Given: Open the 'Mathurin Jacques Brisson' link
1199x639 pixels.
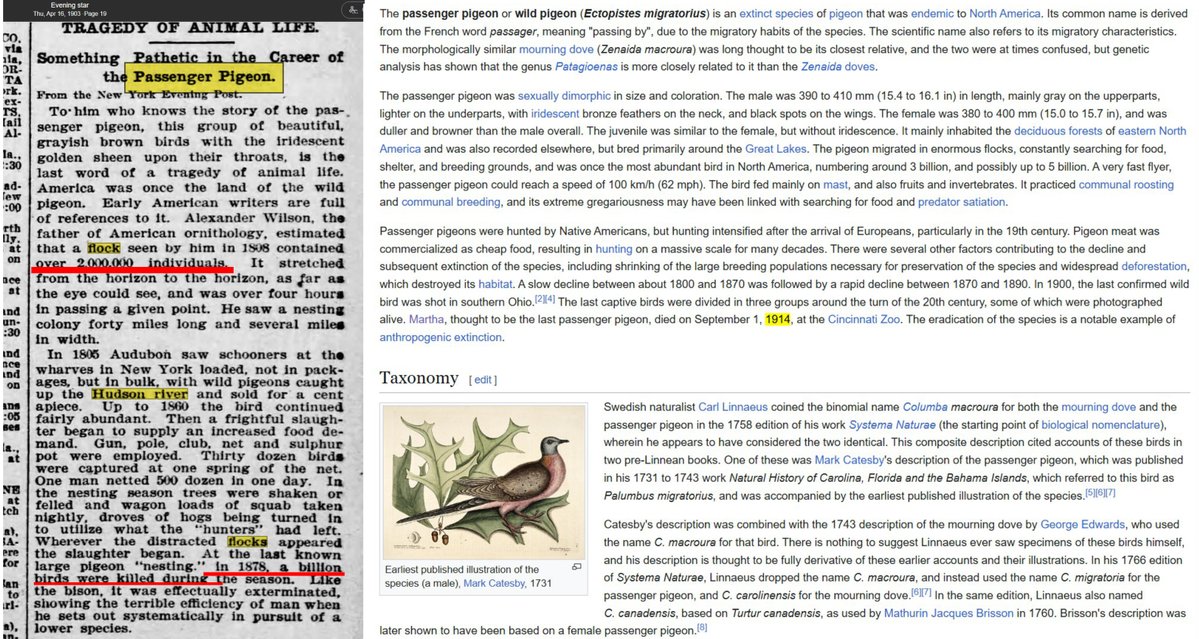Looking at the screenshot, I should (948, 613).
